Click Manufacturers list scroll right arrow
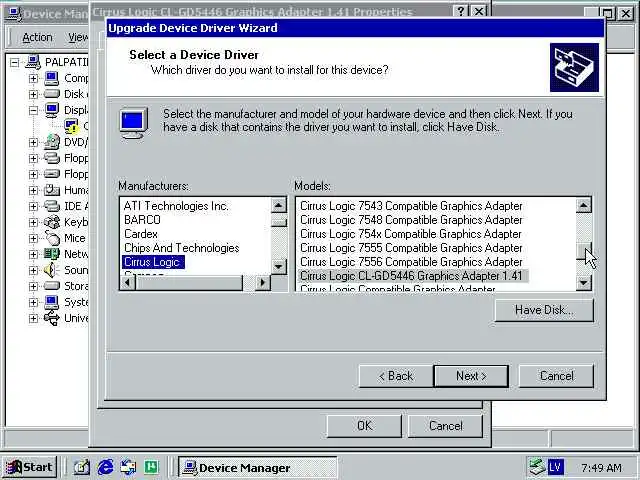 click(262, 282)
